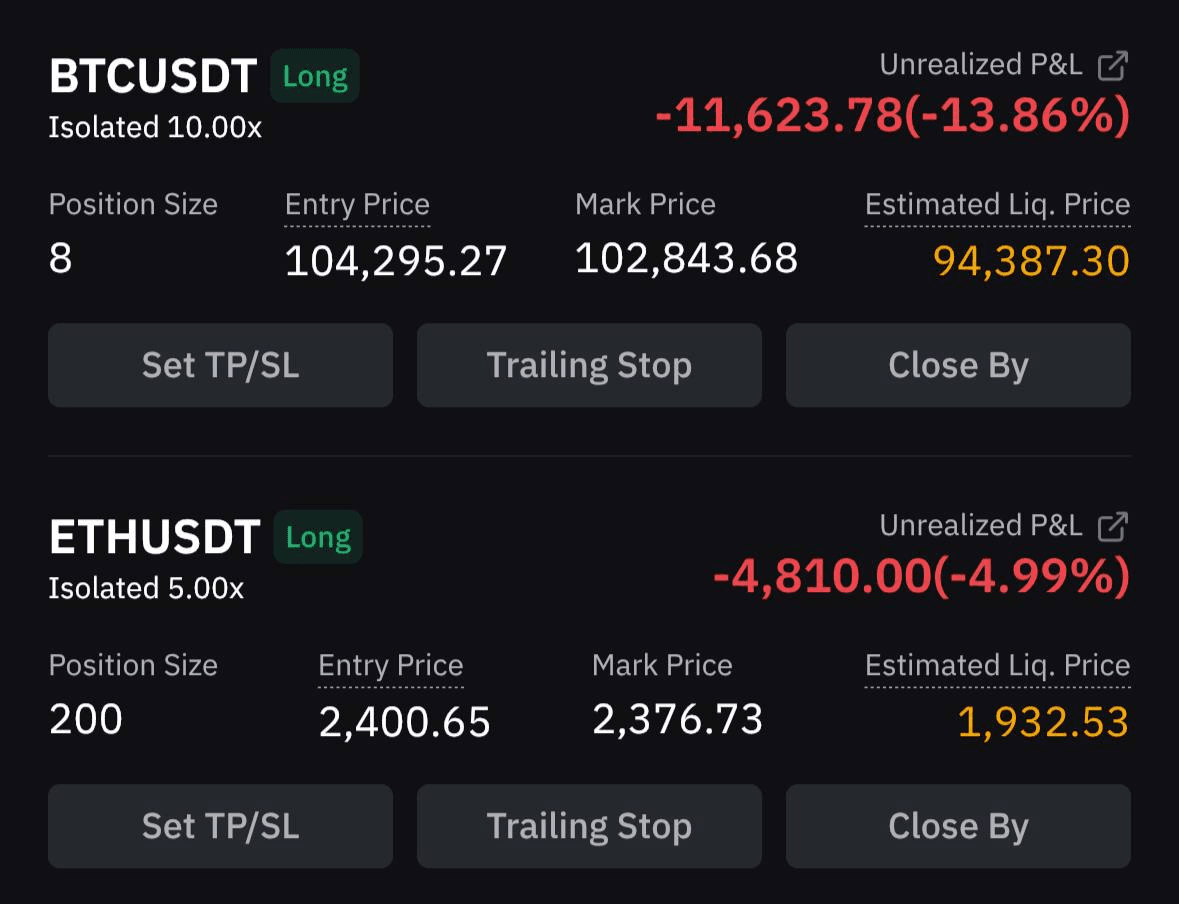Tap ETHUSDT liquidation price 1,932.53
Image resolution: width=1179 pixels, height=904 pixels.
[1044, 722]
